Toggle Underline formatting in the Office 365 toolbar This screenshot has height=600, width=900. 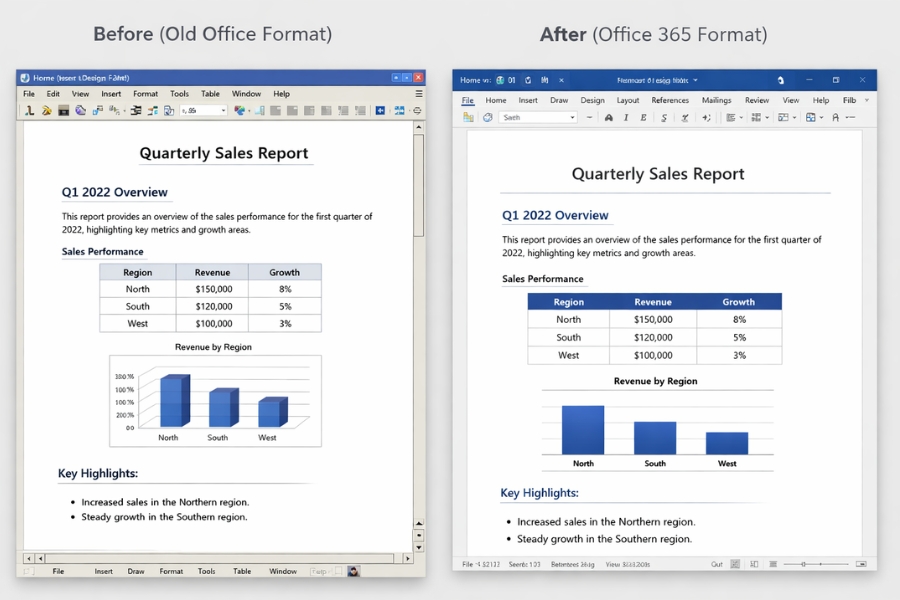[x=643, y=117]
